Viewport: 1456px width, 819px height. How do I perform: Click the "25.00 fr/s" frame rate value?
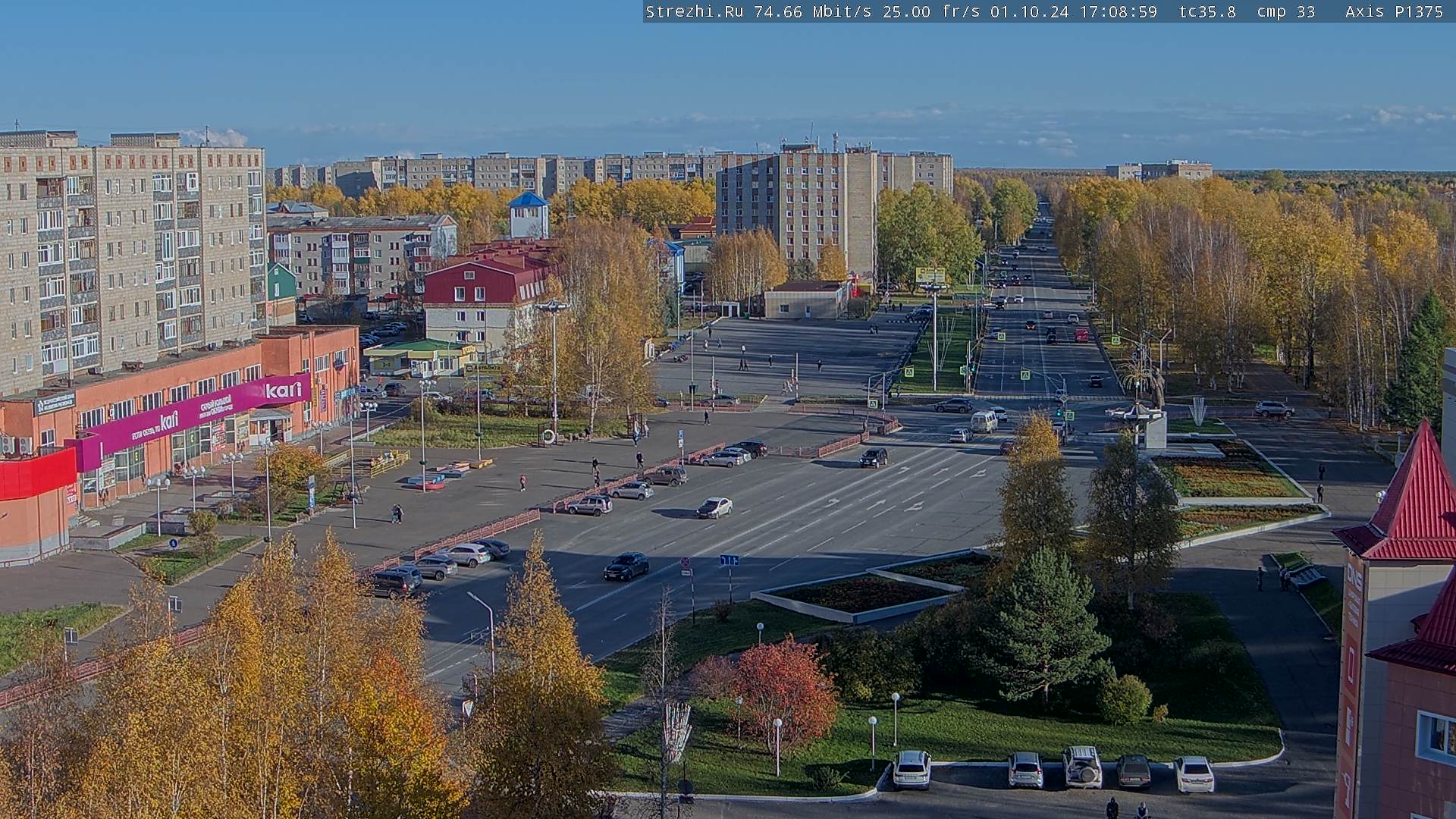click(931, 11)
